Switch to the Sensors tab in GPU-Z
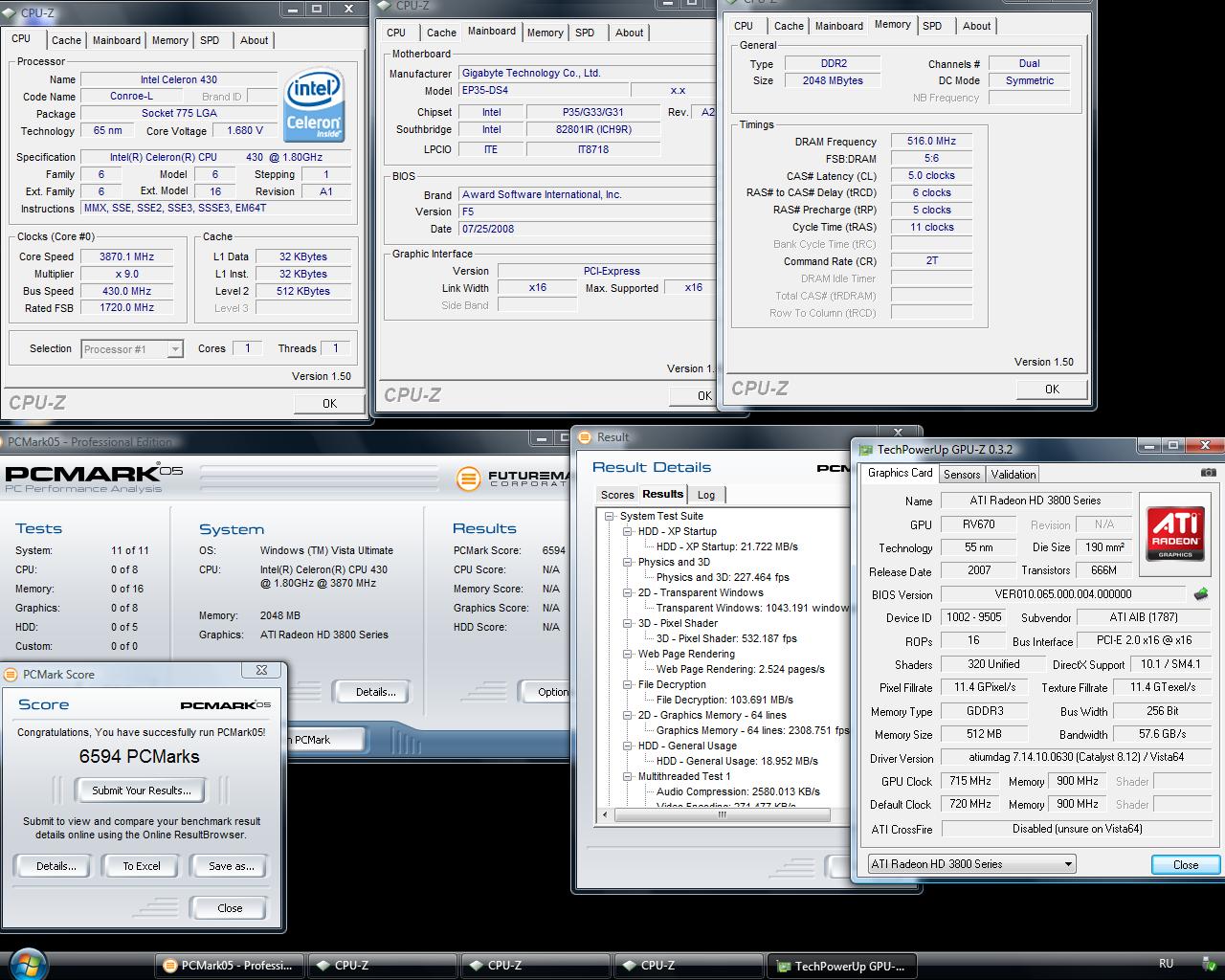 (x=962, y=475)
